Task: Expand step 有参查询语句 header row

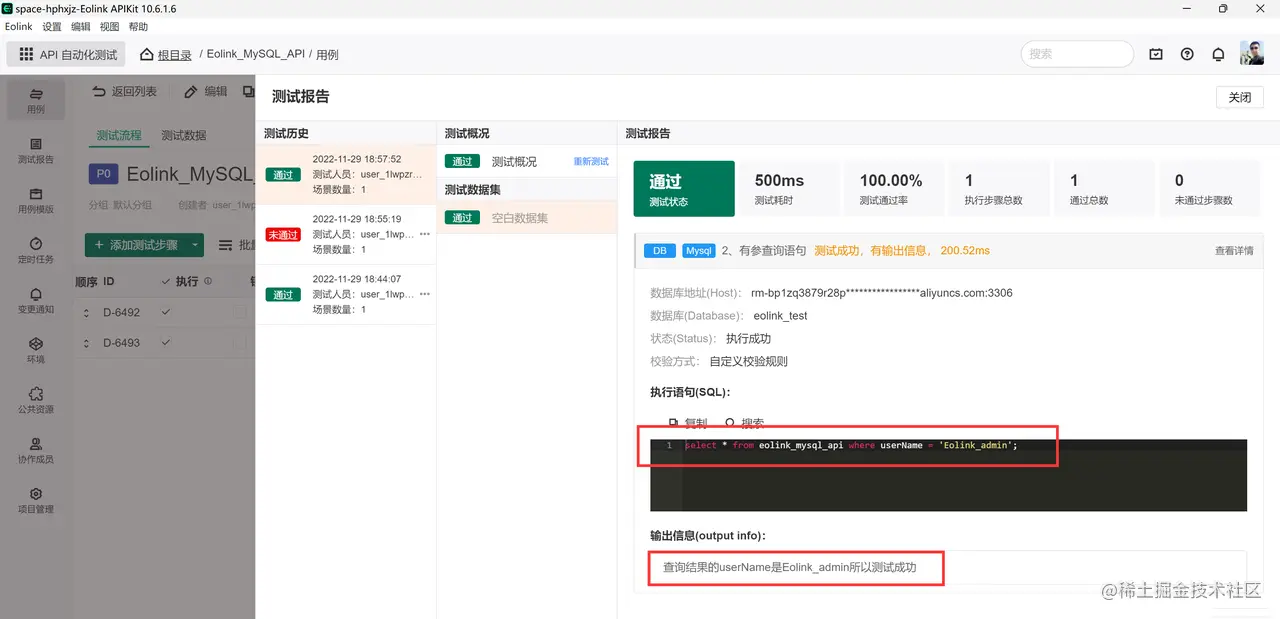Action: [947, 251]
